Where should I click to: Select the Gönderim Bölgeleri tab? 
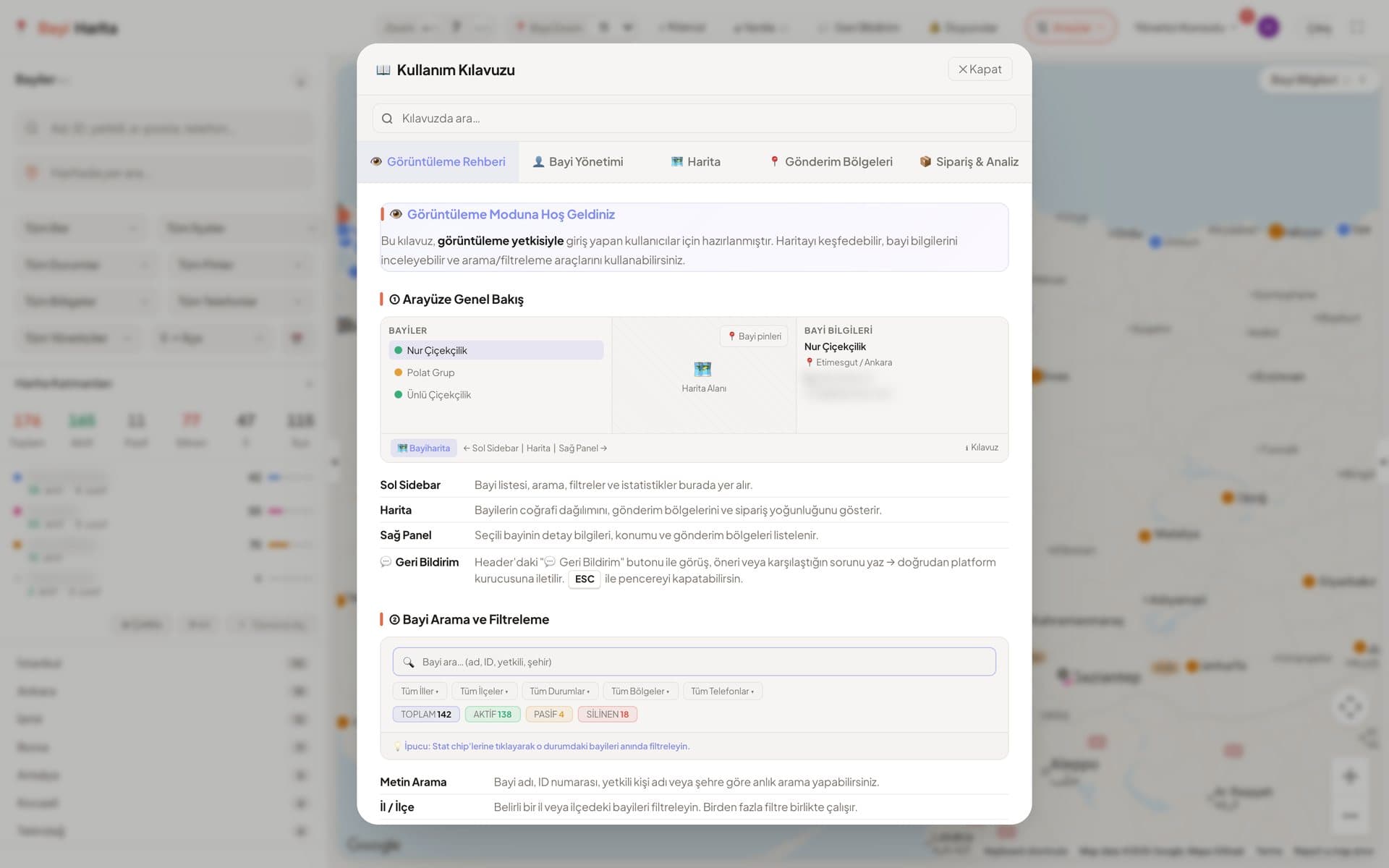coord(831,162)
